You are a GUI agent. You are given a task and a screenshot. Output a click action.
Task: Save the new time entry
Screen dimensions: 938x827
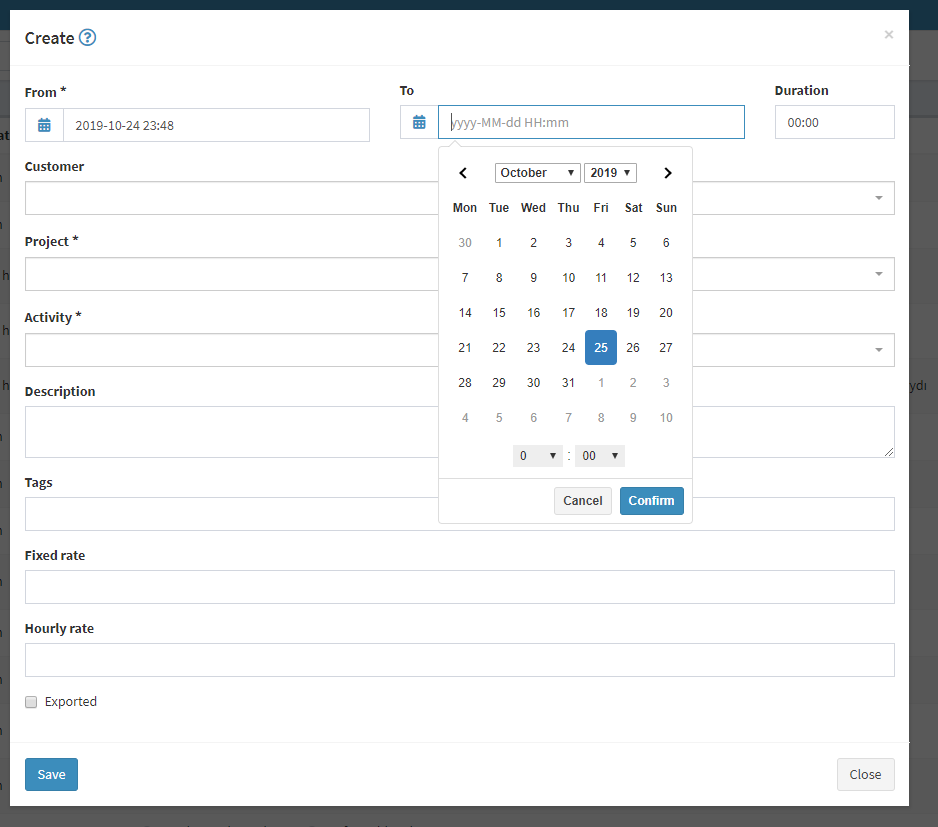coord(51,774)
